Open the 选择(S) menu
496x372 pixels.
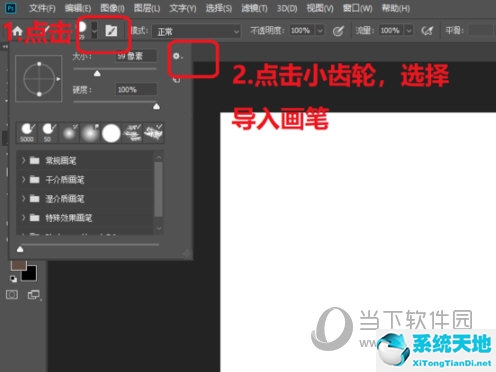[219, 8]
